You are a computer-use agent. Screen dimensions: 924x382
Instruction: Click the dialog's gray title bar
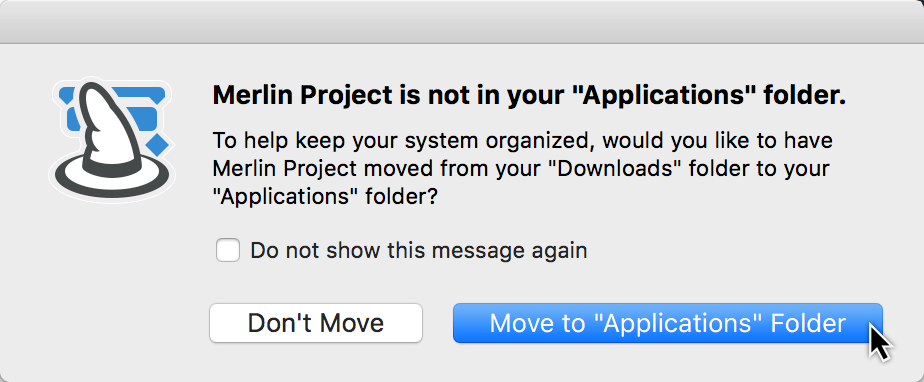point(462,22)
